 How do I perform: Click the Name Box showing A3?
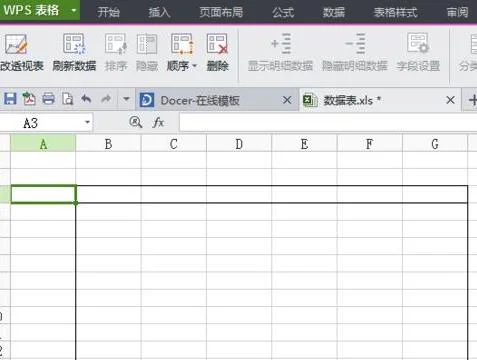[x=42, y=123]
